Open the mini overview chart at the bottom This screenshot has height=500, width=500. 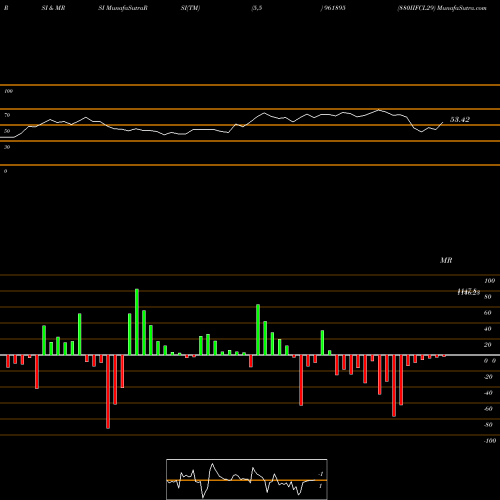(247, 479)
